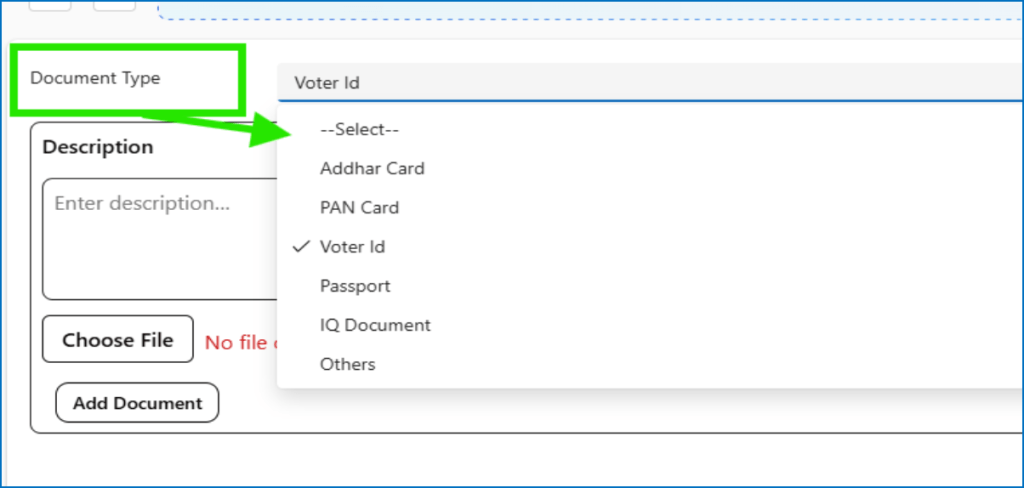
Task: Choose Passport from the dropdown list
Action: [x=355, y=286]
